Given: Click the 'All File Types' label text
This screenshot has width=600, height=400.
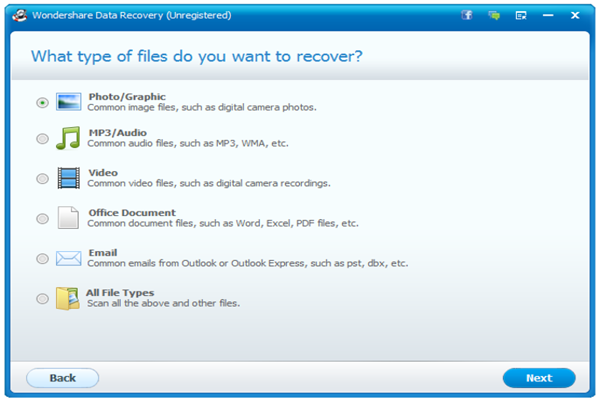Looking at the screenshot, I should pyautogui.click(x=120, y=293).
